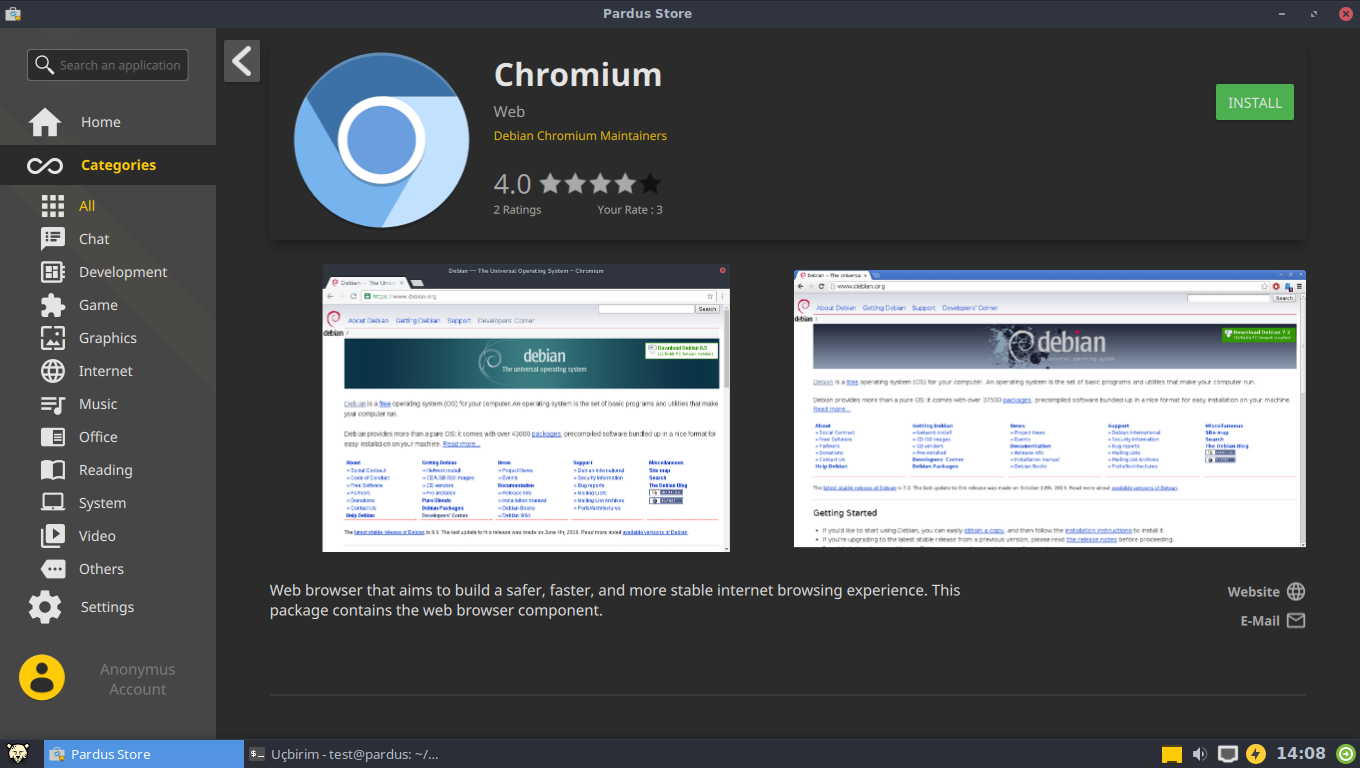
Task: Install Chromium with the green INSTALL button
Action: (x=1255, y=103)
